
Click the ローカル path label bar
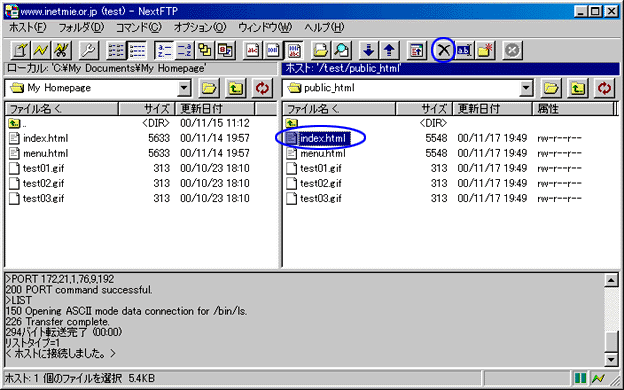140,68
